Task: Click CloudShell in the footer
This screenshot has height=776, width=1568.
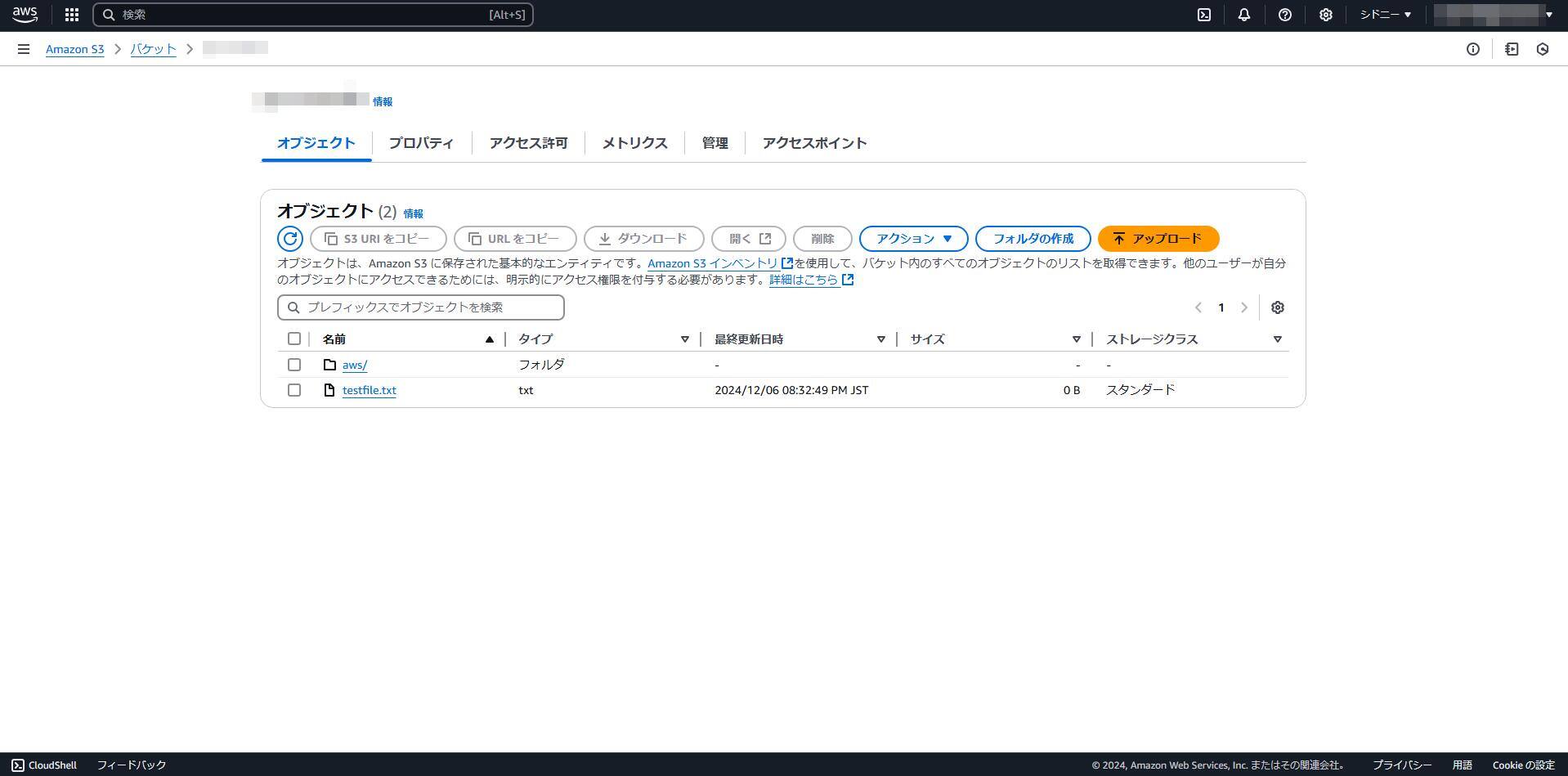Action: point(44,765)
